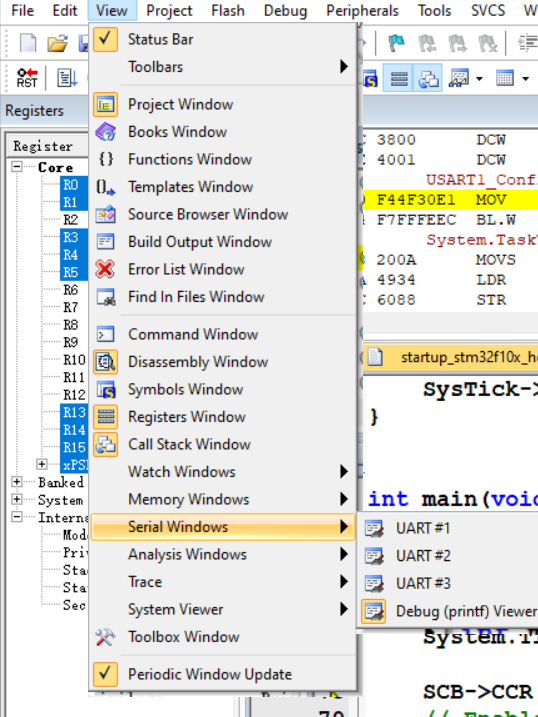Open the SVCS menu
The height and width of the screenshot is (717, 538).
488,10
